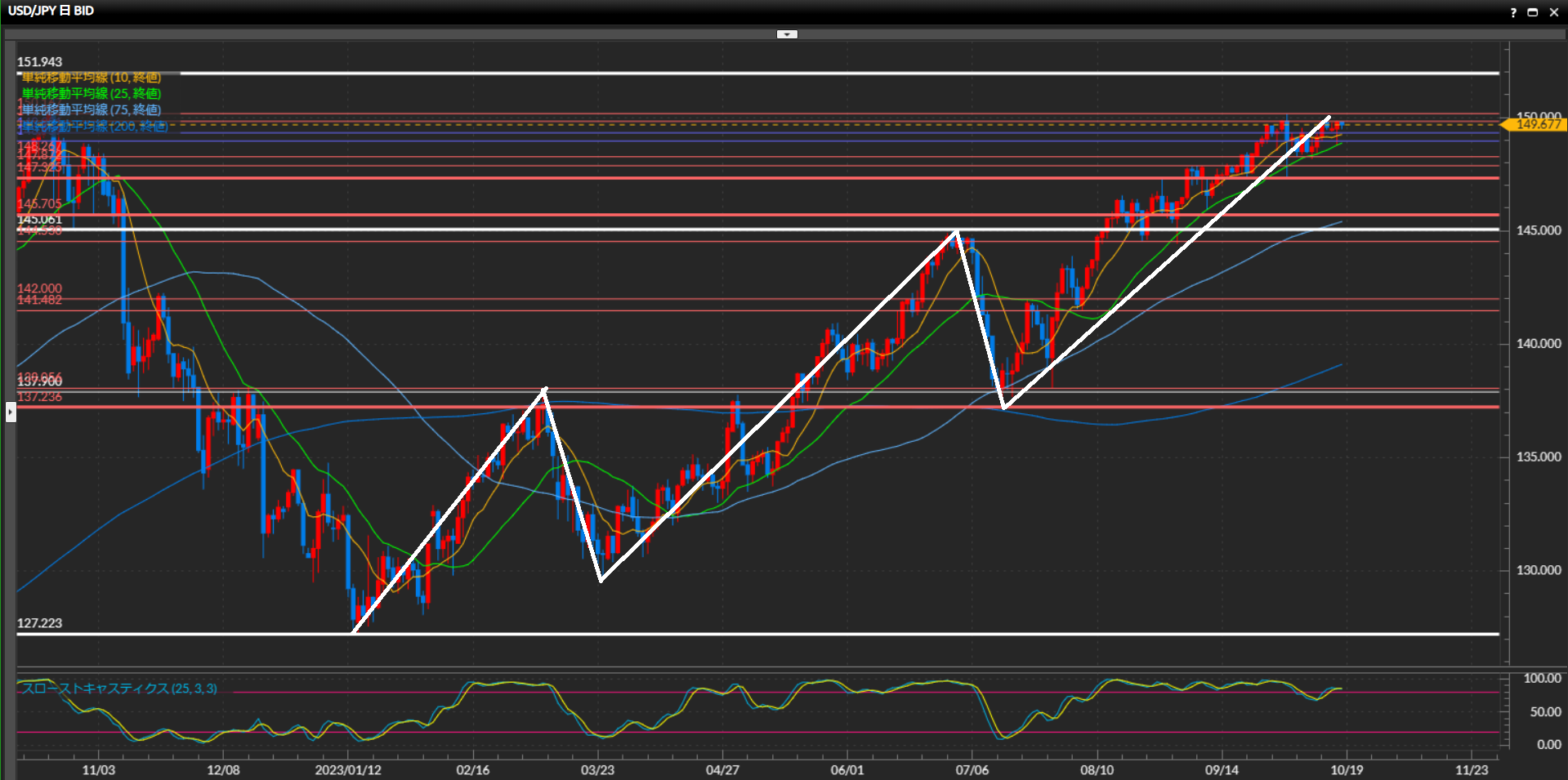Click the 137.900 horizontal line label

coord(39,382)
